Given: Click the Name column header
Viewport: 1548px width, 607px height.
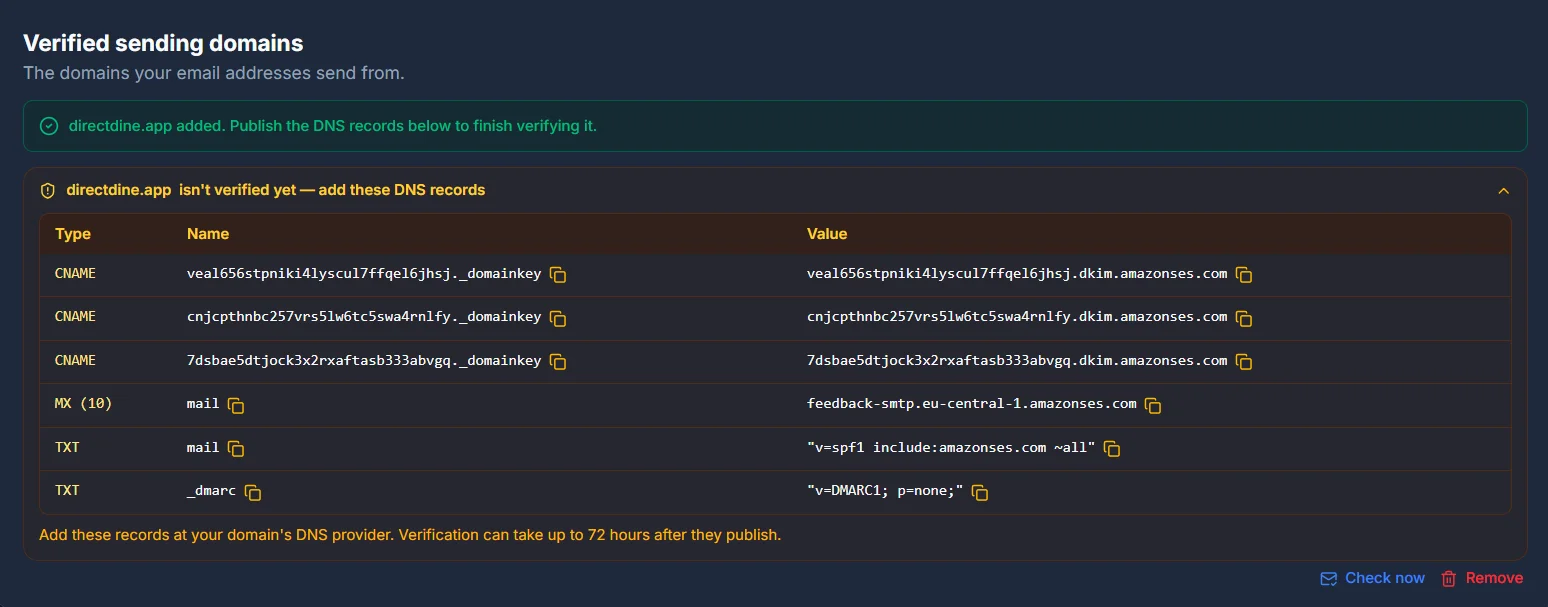Looking at the screenshot, I should click(x=208, y=234).
